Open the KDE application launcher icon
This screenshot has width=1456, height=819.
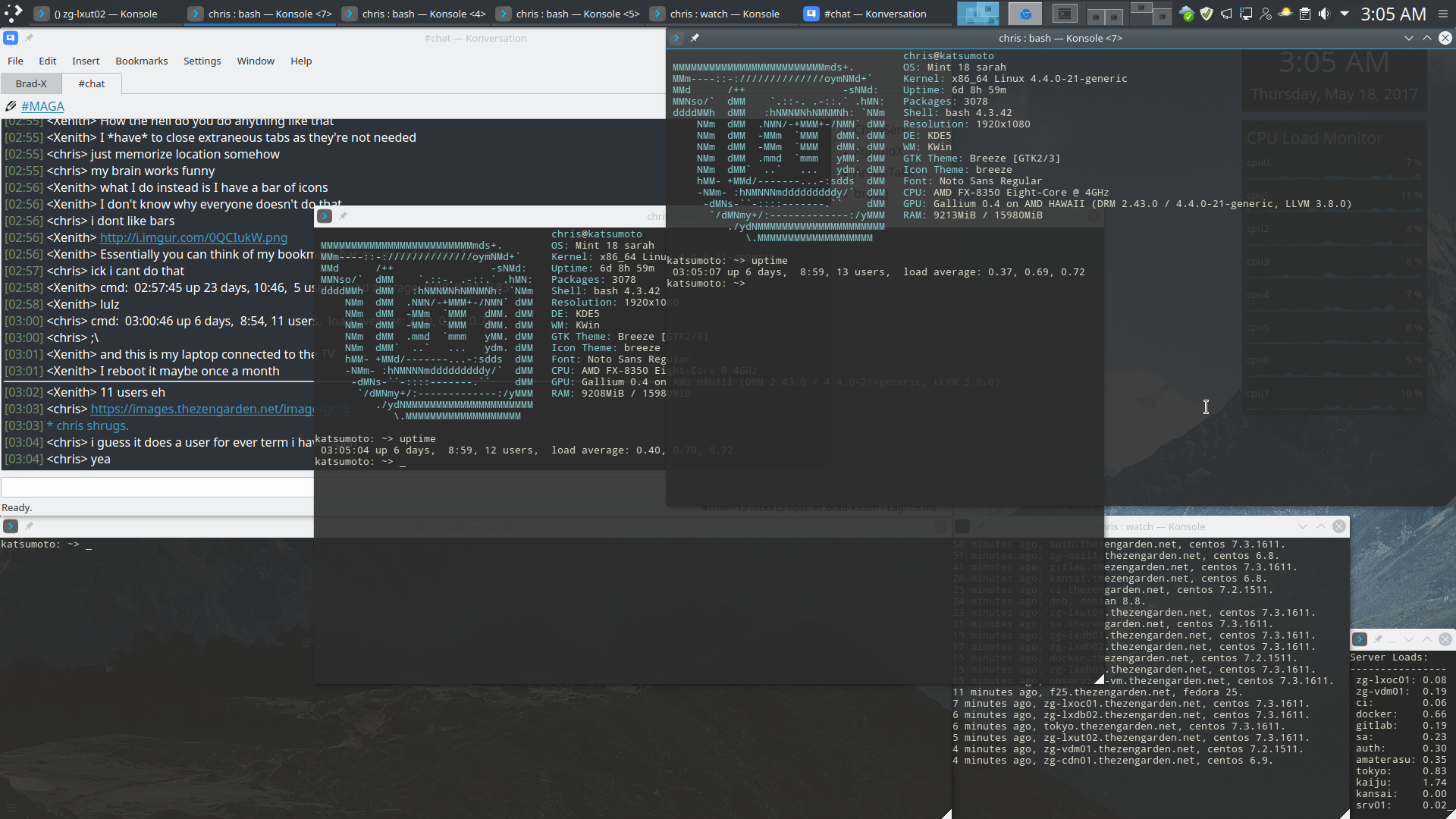(x=13, y=13)
